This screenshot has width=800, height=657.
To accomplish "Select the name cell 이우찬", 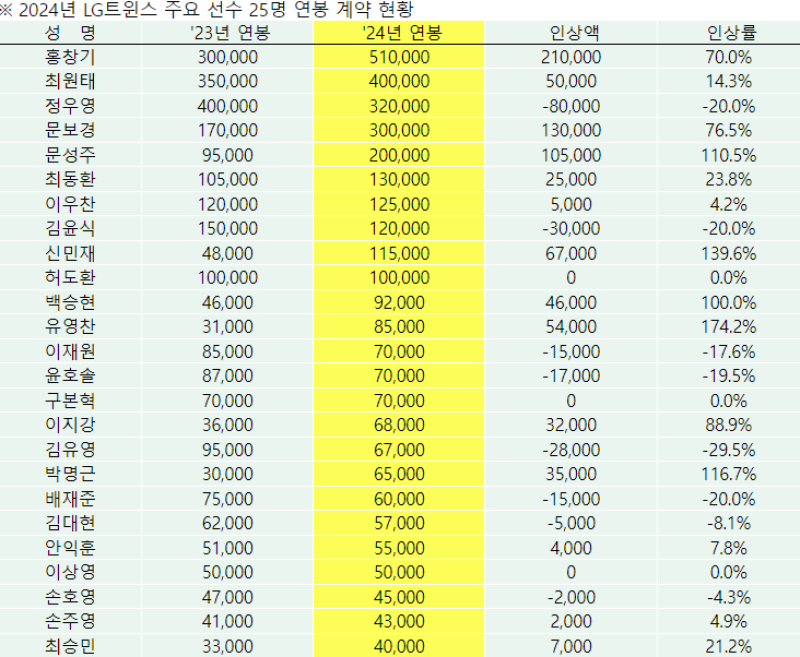I will (70, 204).
